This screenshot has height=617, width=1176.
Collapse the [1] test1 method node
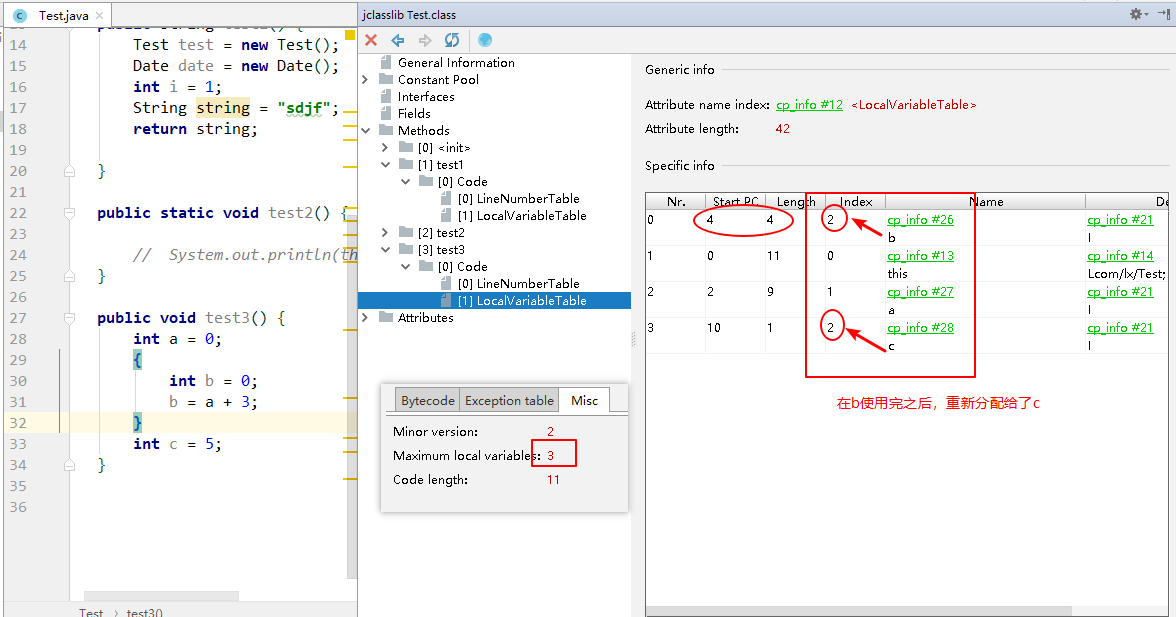[x=386, y=165]
